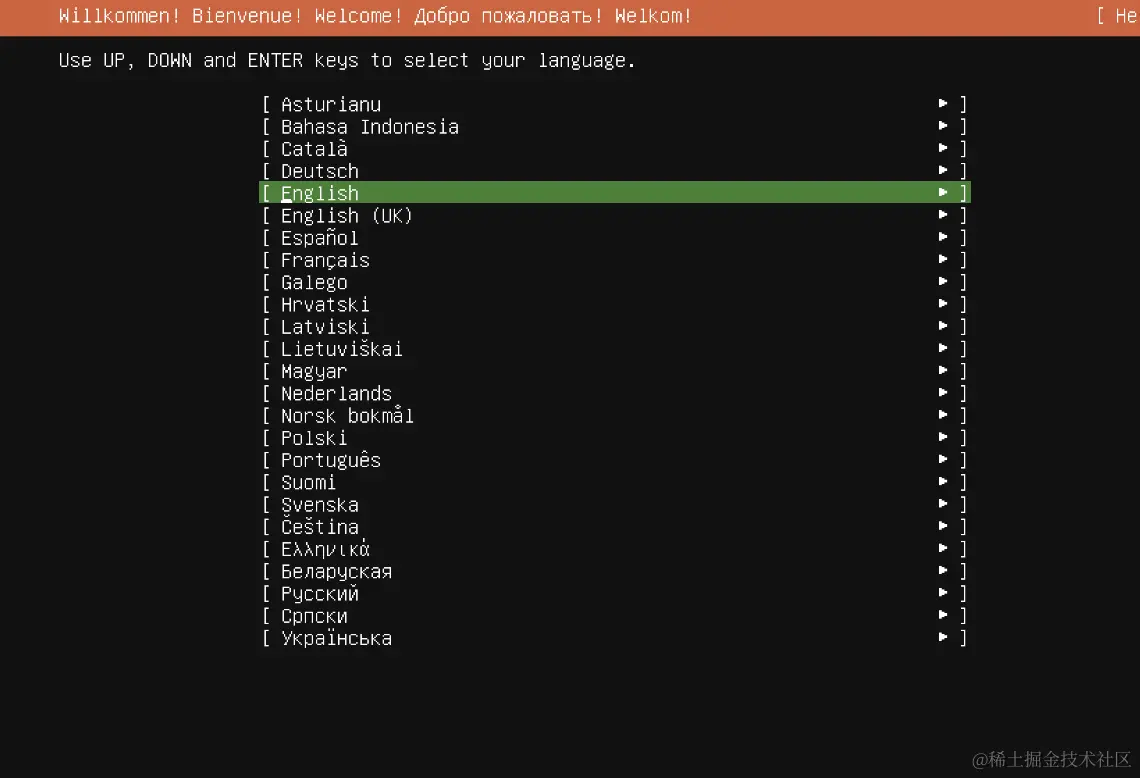Choose Čeština language entry

[x=614, y=526]
